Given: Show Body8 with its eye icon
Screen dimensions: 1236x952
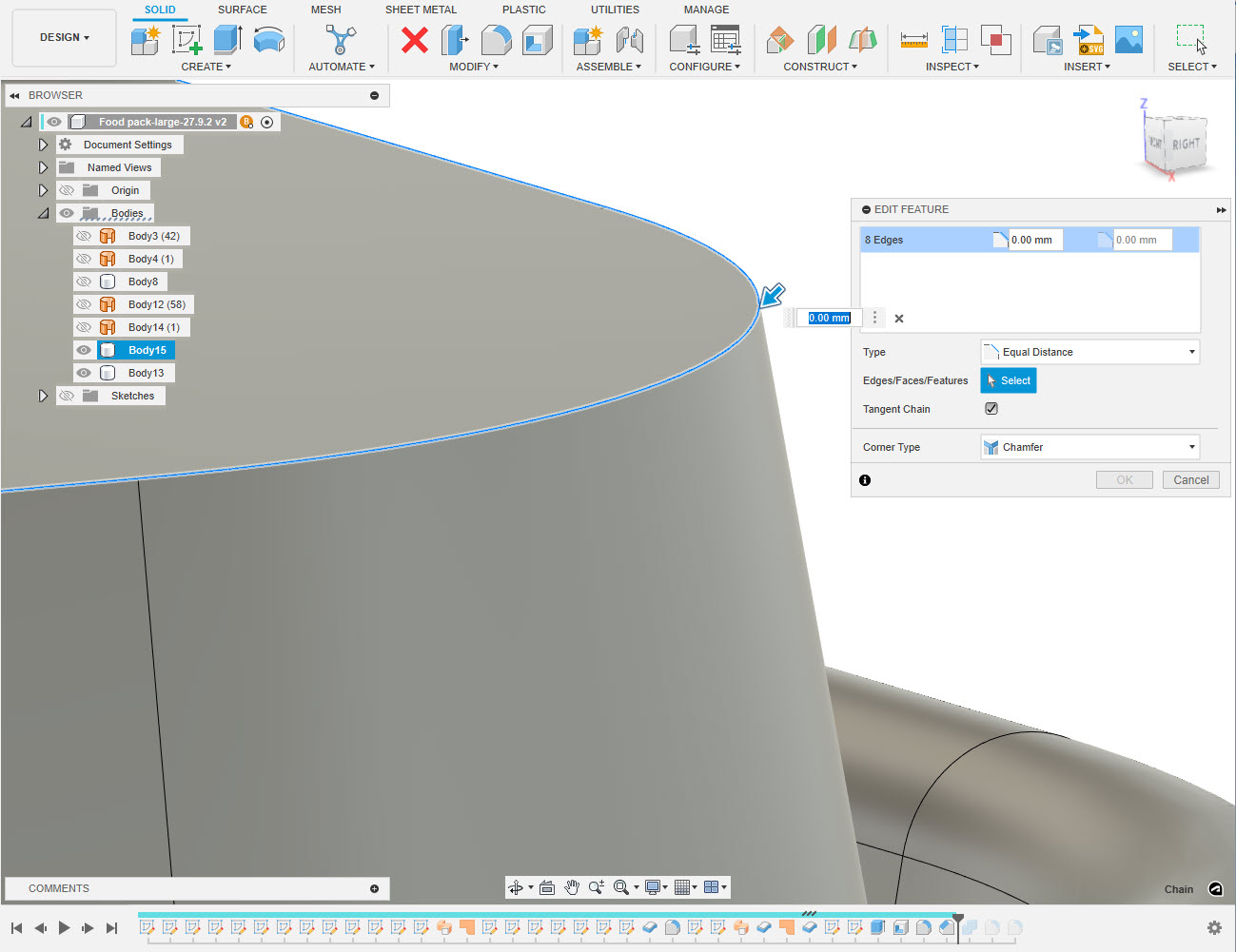Looking at the screenshot, I should point(84,282).
